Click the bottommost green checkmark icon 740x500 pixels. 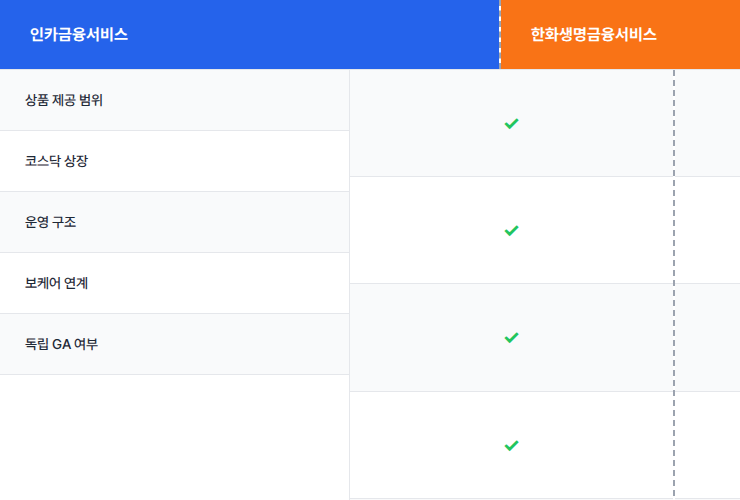(x=511, y=445)
